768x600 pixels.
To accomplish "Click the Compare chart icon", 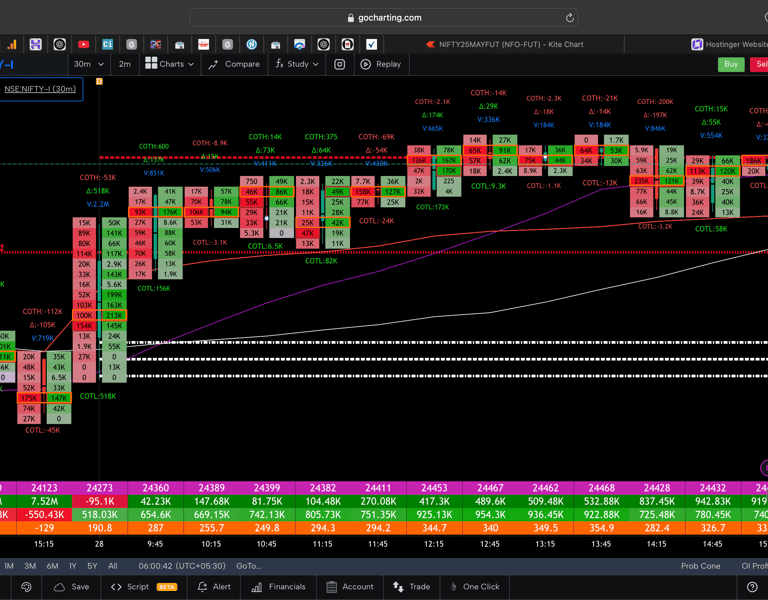I will (x=213, y=65).
